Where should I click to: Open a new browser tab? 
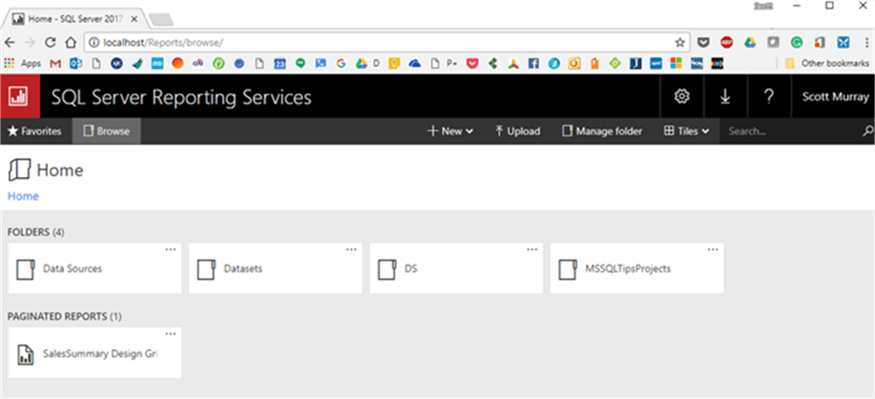[161, 20]
